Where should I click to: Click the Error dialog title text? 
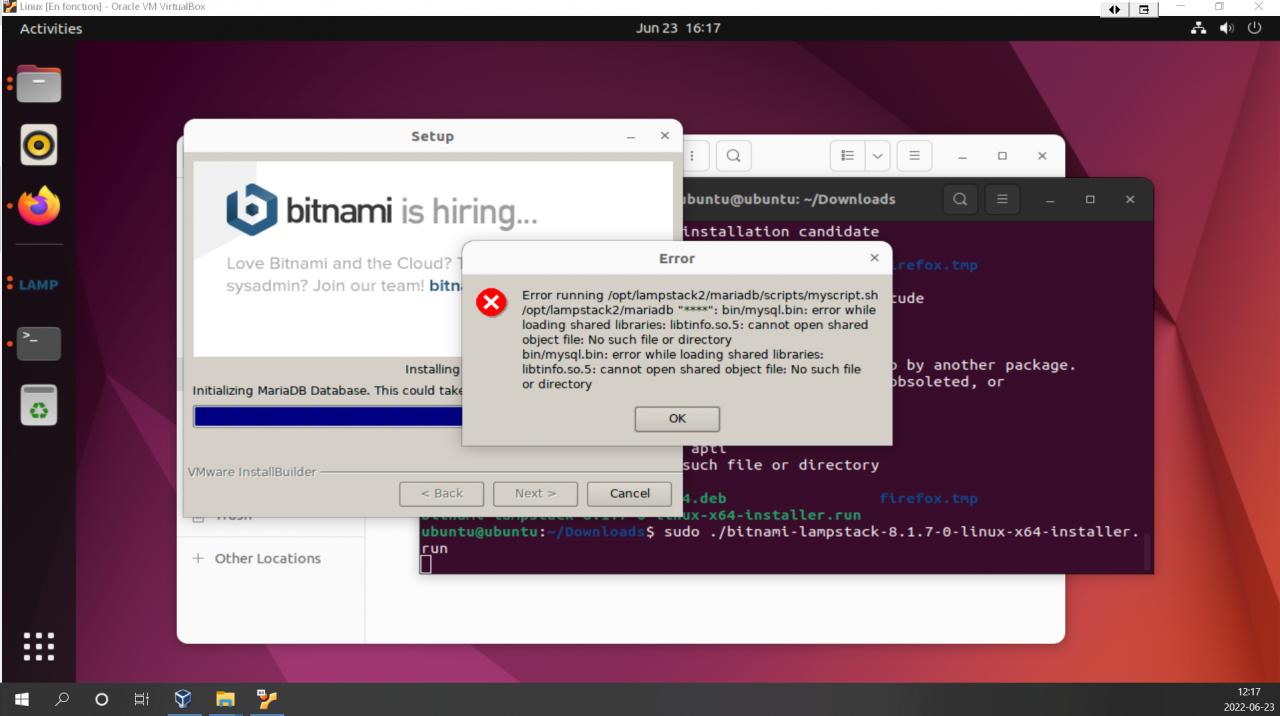click(x=677, y=258)
